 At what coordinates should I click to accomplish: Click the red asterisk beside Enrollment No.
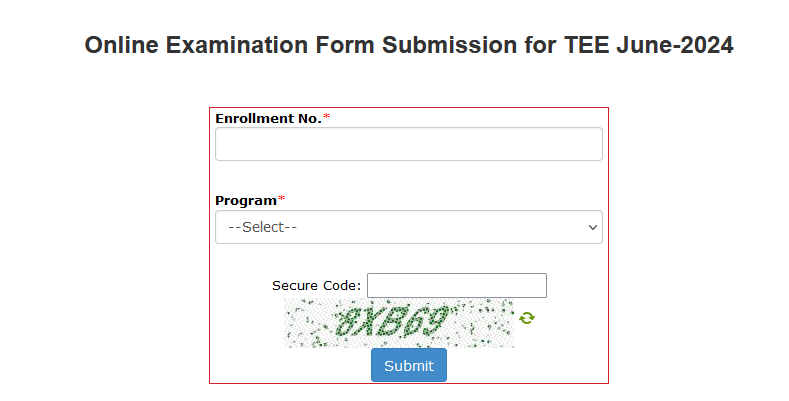(327, 118)
